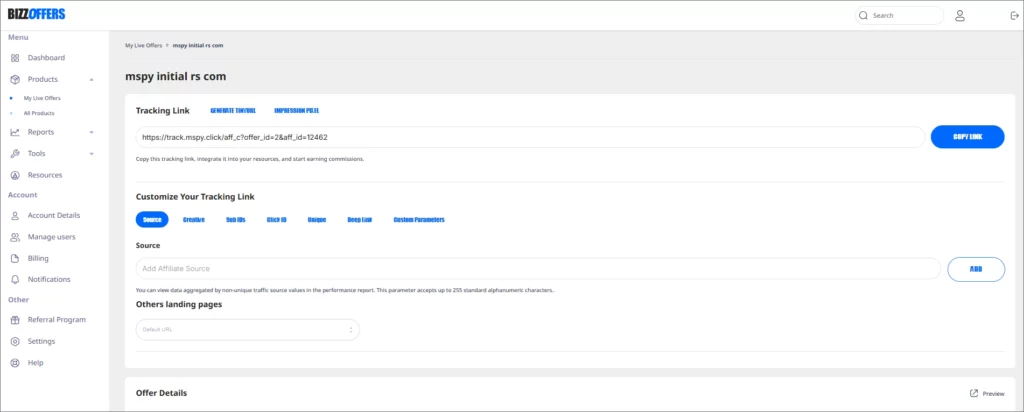Open Help in the sidebar

point(35,363)
